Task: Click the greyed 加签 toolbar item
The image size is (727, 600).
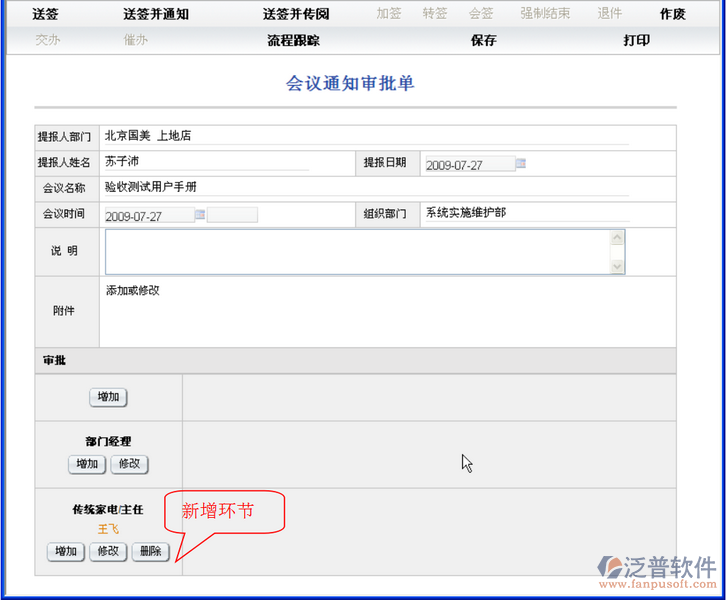Action: (389, 13)
